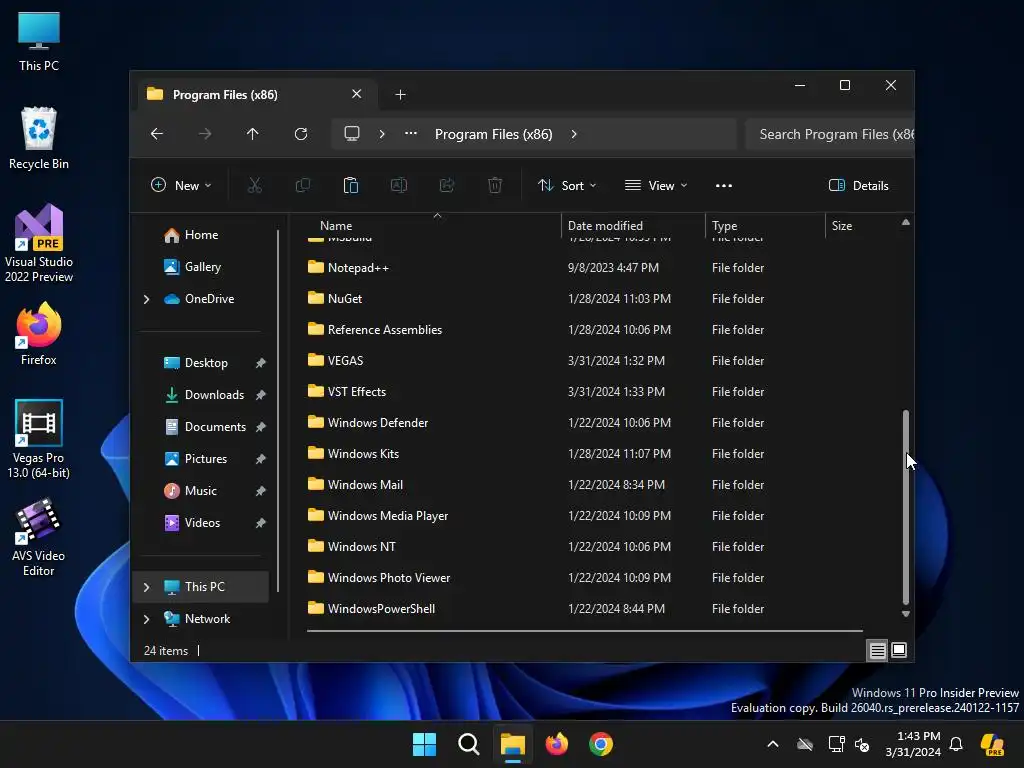Launch Chrome from the taskbar

tap(601, 744)
